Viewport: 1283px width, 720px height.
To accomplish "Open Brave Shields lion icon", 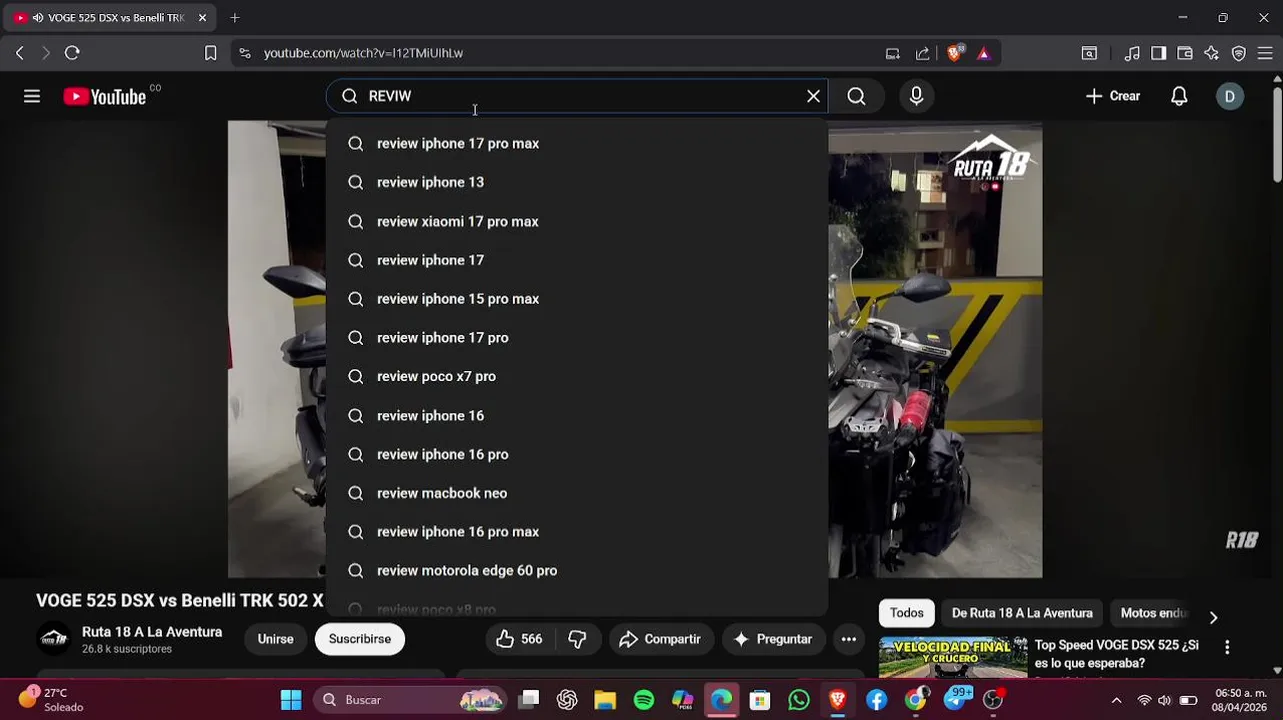I will [x=955, y=52].
